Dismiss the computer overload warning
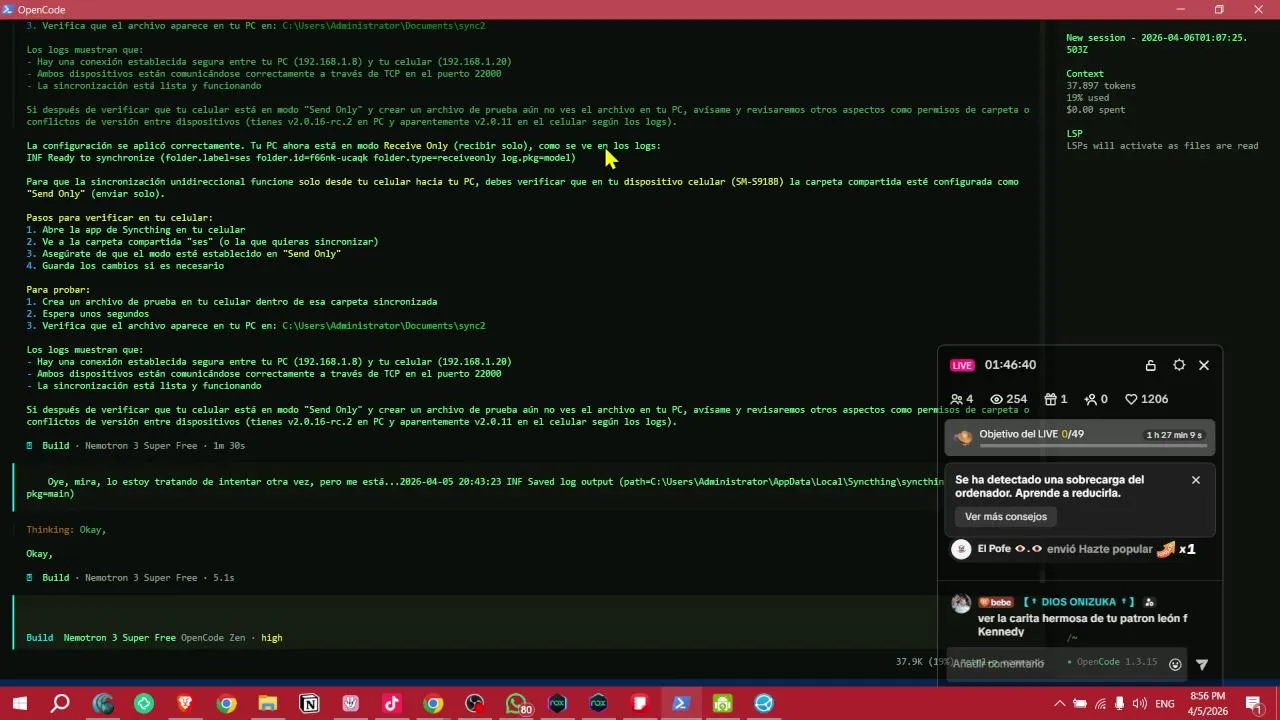 [x=1195, y=480]
